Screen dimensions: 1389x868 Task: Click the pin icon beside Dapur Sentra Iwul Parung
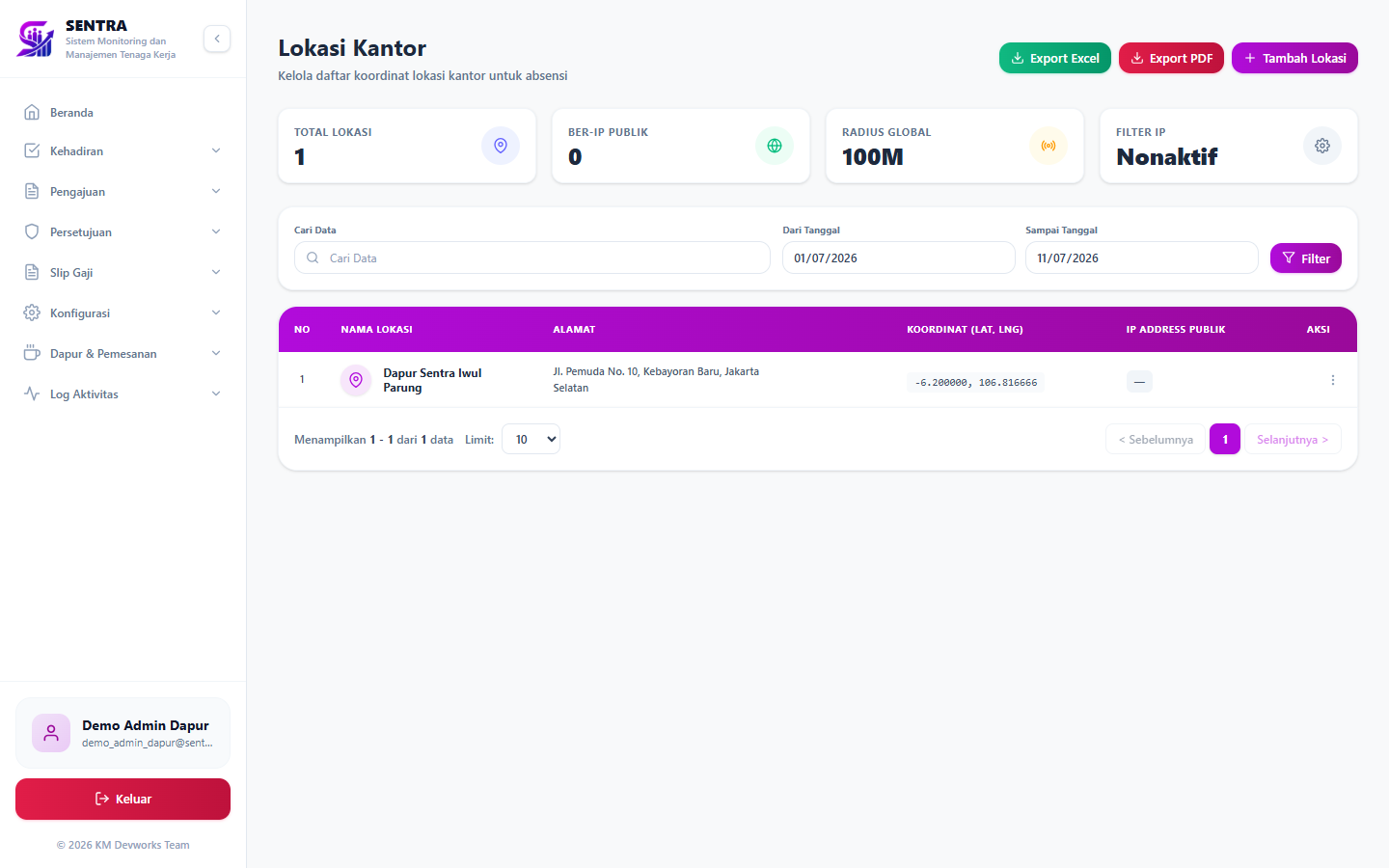point(356,380)
